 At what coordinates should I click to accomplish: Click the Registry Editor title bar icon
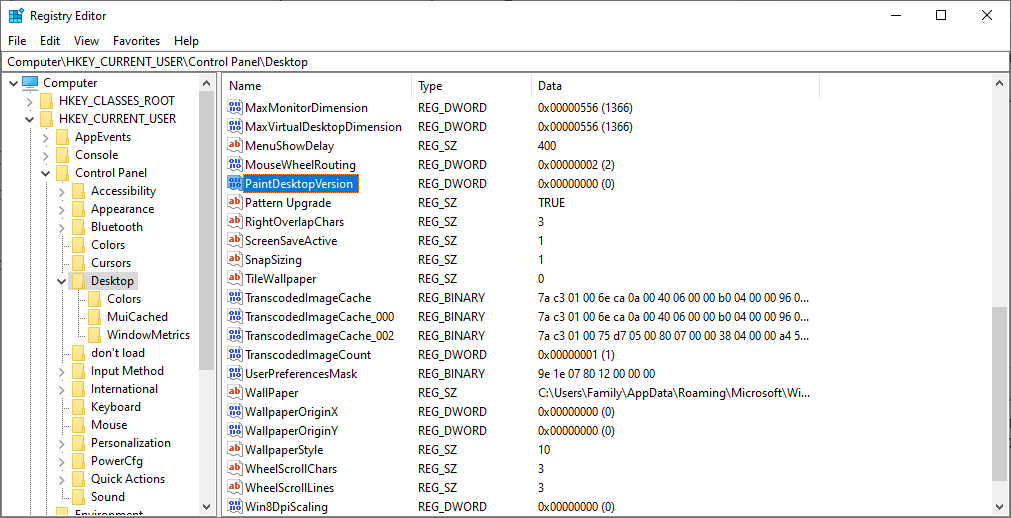[x=16, y=15]
